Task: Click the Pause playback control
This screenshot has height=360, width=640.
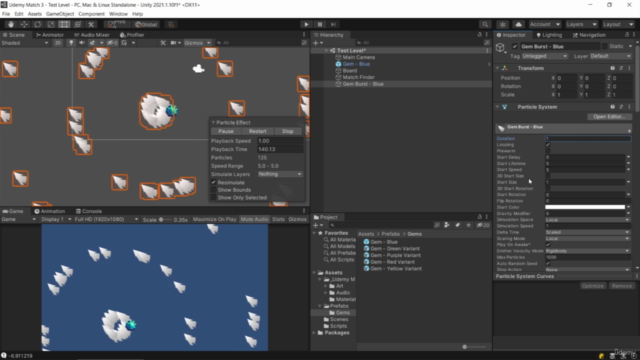Action: pos(320,24)
